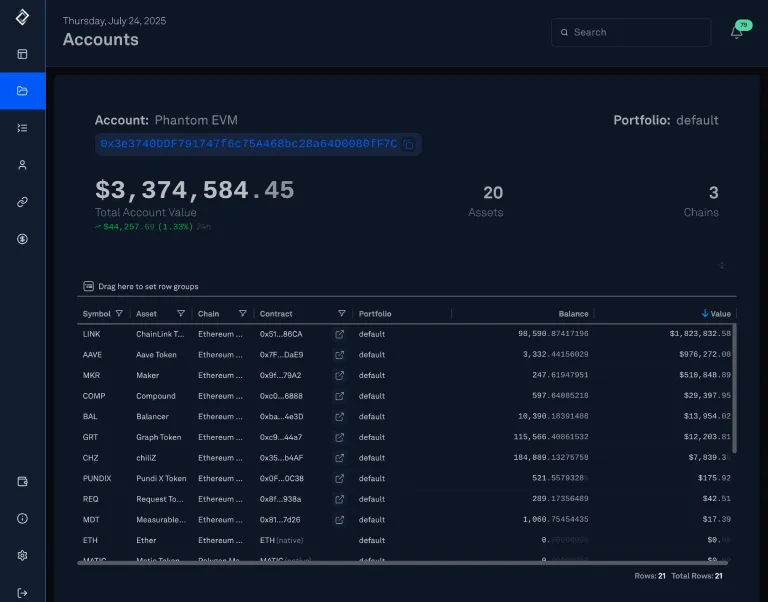Viewport: 768px width, 602px height.
Task: Open the notifications bell
Action: coord(736,32)
